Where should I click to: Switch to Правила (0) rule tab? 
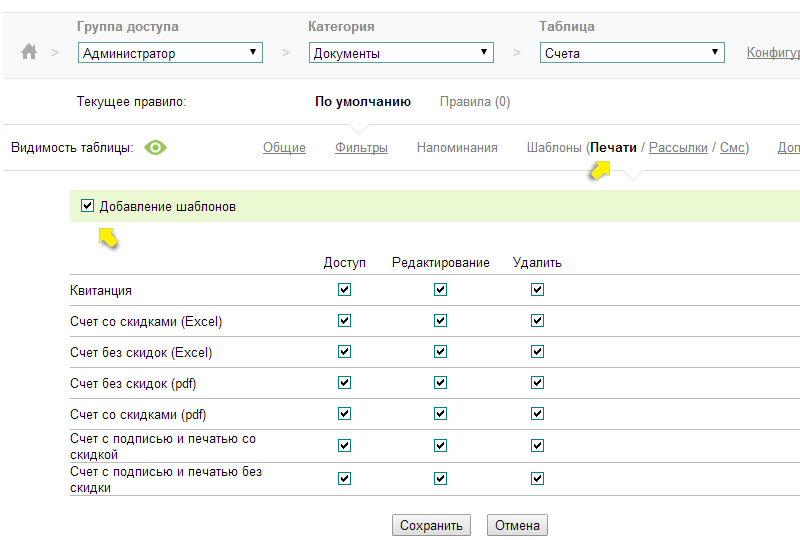pyautogui.click(x=475, y=101)
